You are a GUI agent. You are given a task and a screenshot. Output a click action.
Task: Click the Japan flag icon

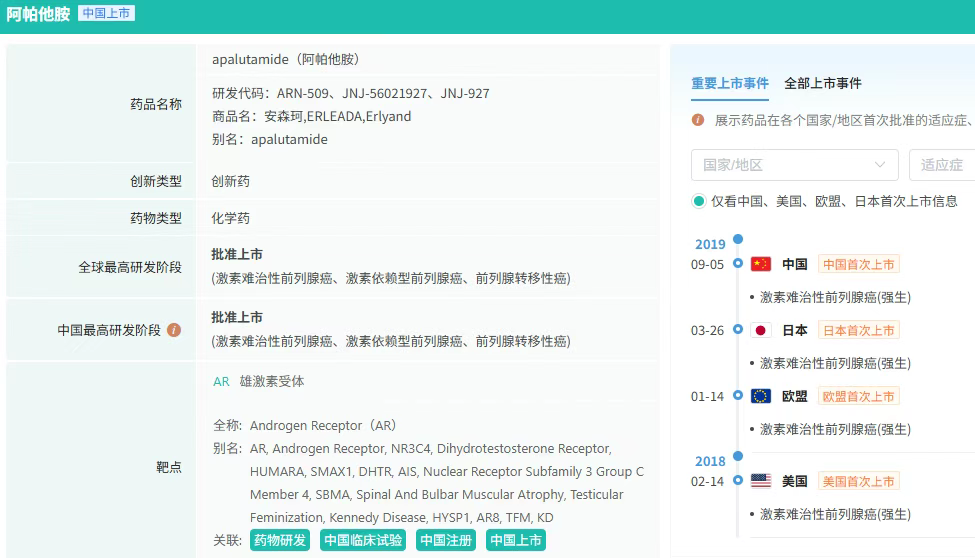(x=761, y=330)
